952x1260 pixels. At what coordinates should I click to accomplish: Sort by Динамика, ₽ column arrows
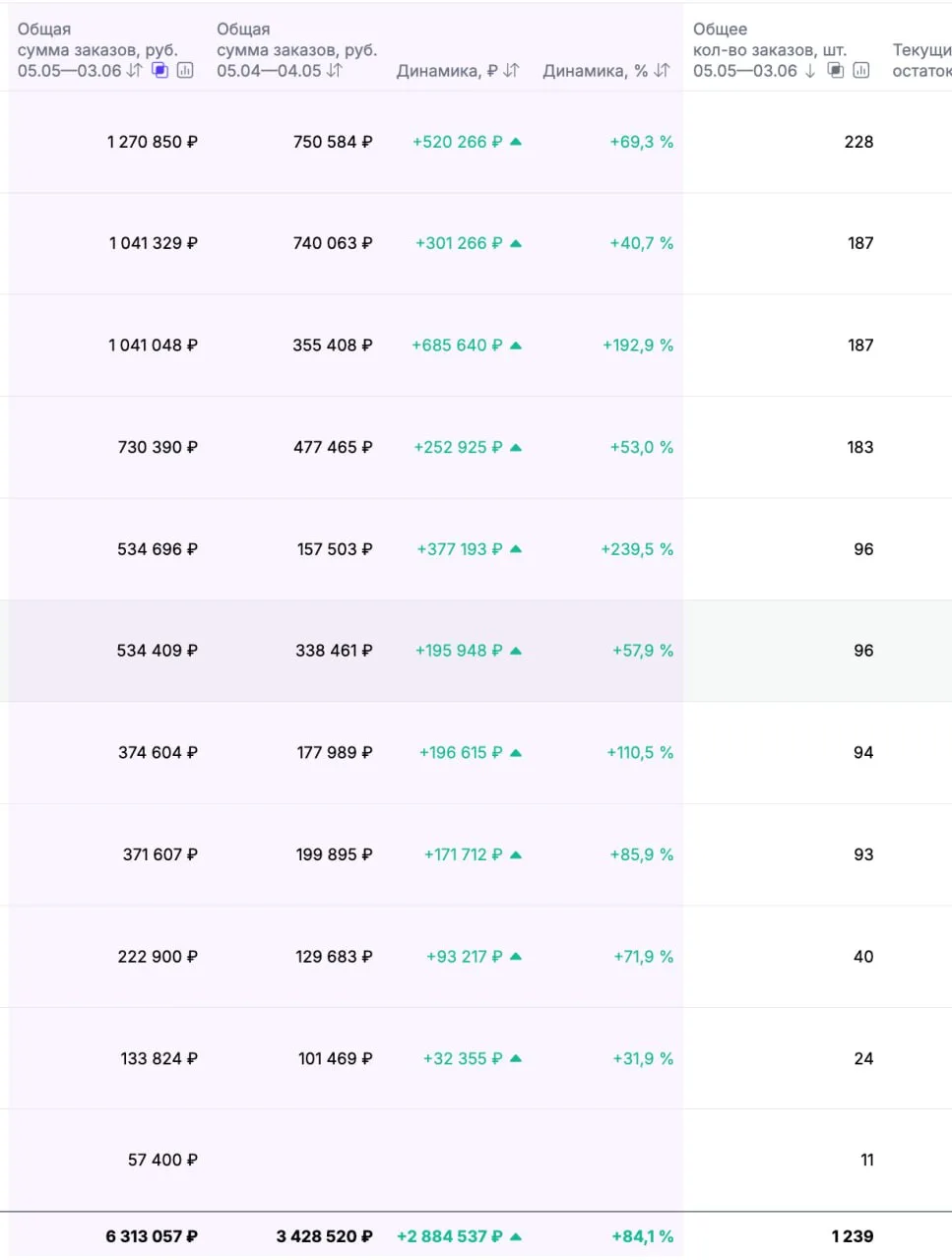511,71
